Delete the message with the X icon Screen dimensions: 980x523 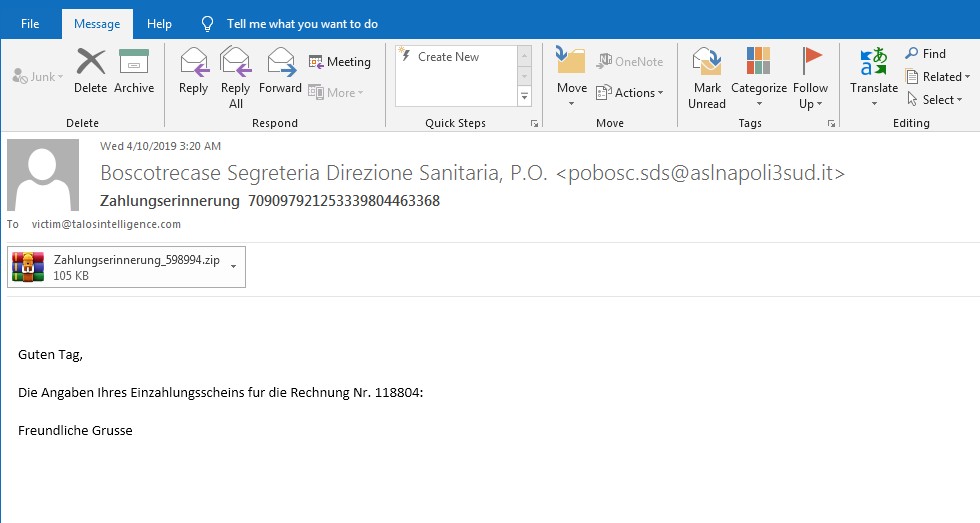(x=91, y=71)
